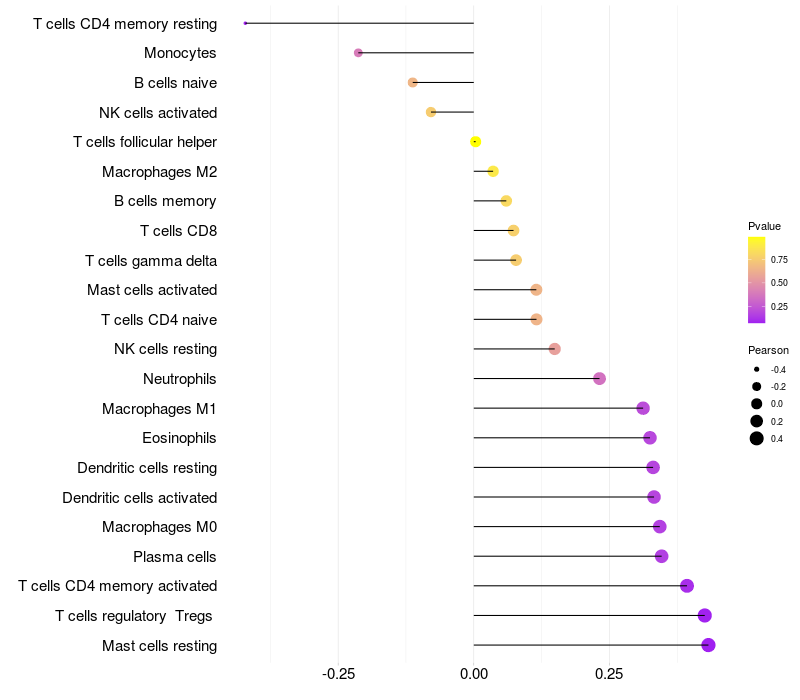Click the T cells regulatory Tregs dot
Viewport: 800px width, 700px height.
tap(705, 616)
